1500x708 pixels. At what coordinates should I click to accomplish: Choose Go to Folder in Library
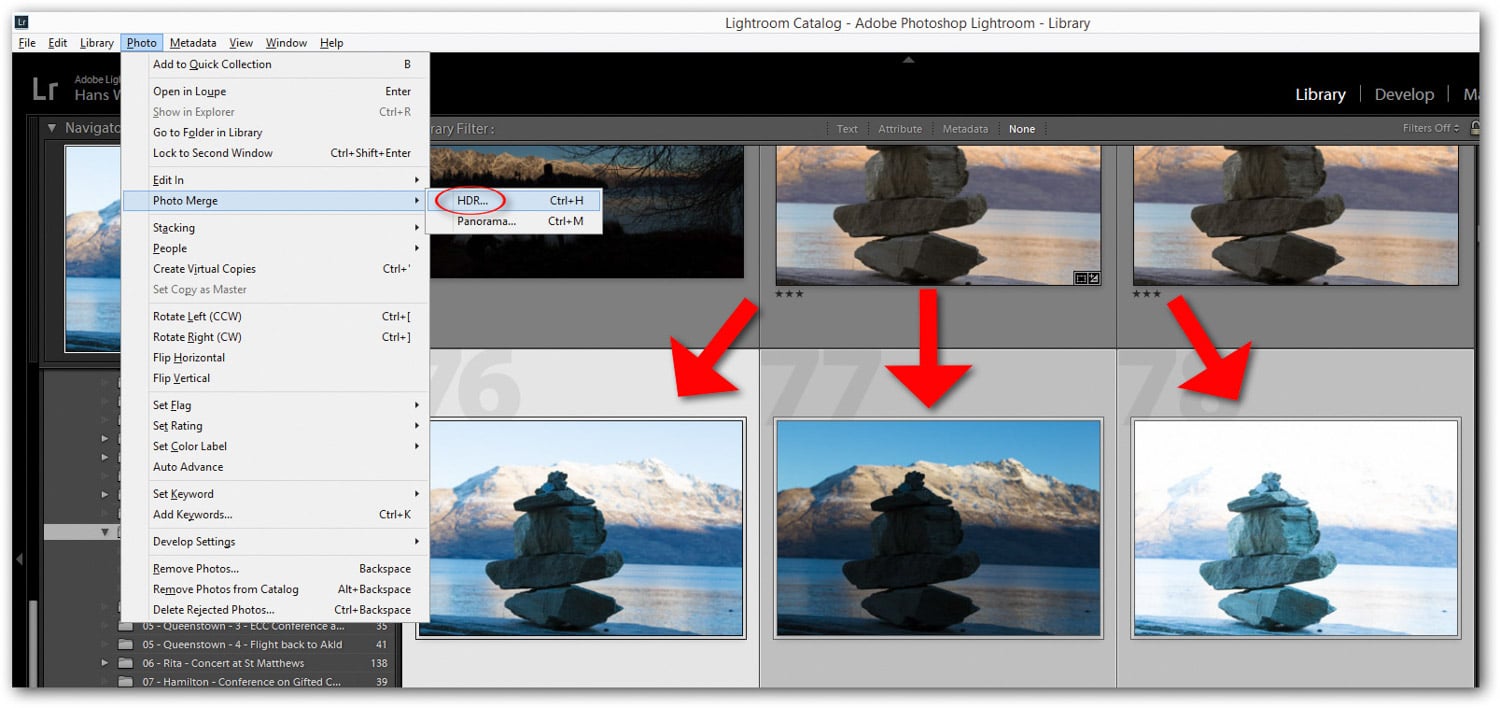[275, 132]
